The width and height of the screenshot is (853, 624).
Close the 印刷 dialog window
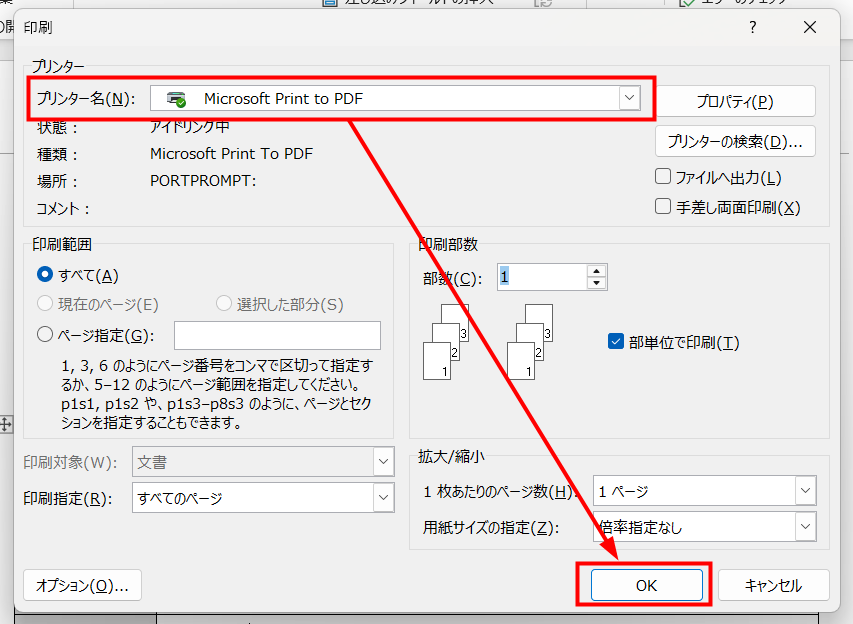click(x=809, y=27)
